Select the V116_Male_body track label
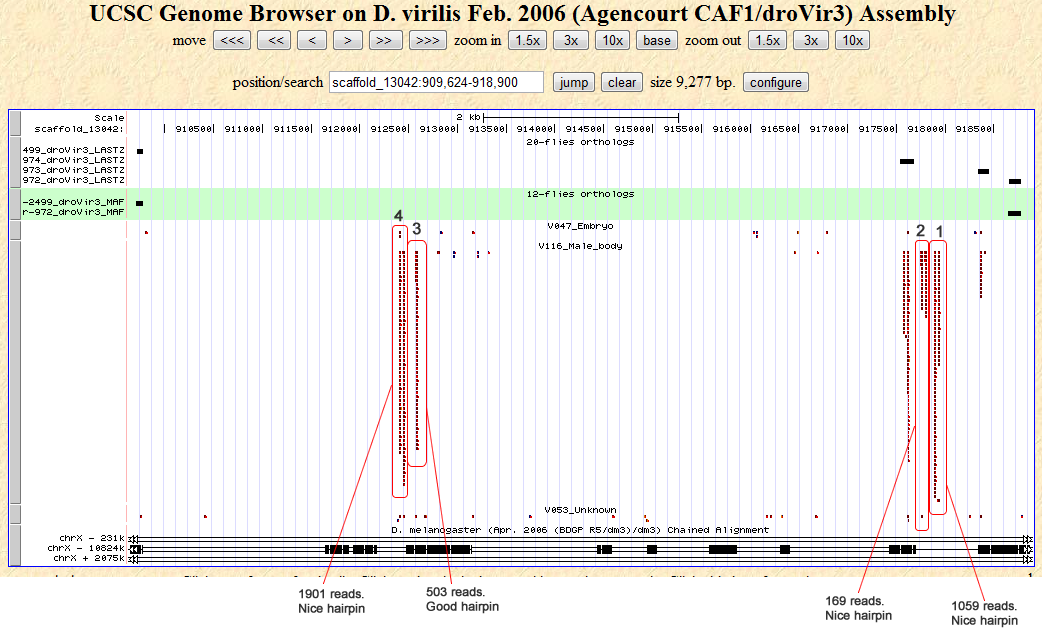The height and width of the screenshot is (628, 1042). (x=580, y=246)
